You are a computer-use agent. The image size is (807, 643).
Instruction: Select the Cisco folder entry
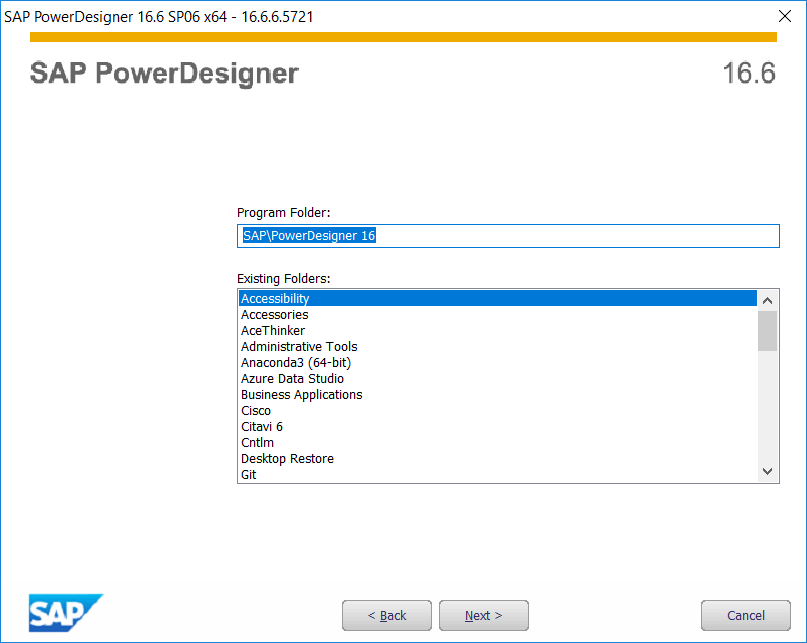[498, 410]
